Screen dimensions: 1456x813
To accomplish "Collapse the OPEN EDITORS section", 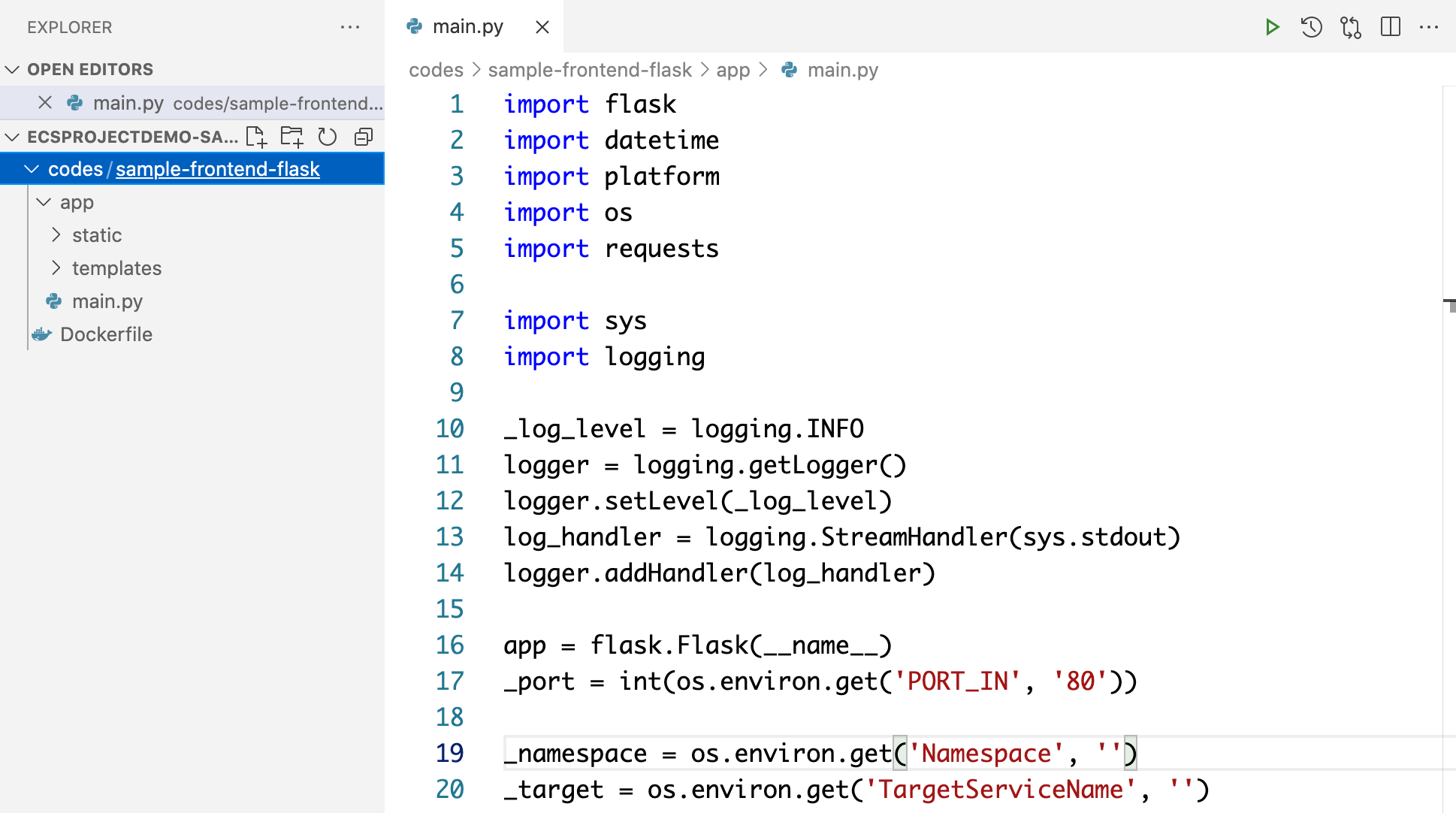I will click(13, 70).
